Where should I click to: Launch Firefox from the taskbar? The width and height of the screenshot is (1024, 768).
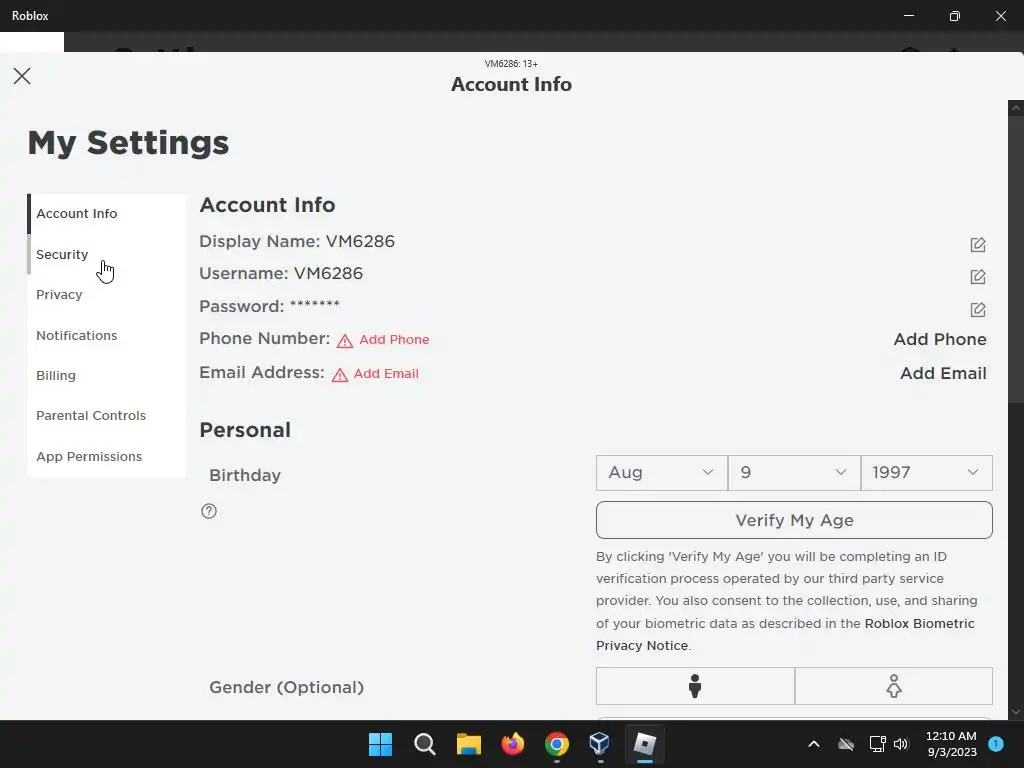pyautogui.click(x=513, y=744)
